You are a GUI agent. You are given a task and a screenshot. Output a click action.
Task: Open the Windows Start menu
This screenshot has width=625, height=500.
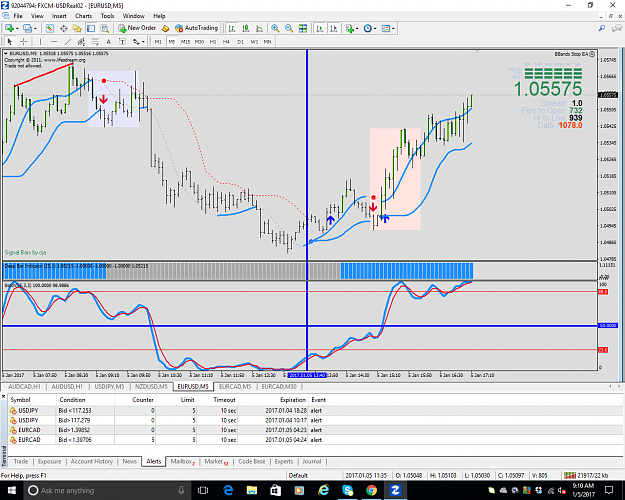click(11, 490)
